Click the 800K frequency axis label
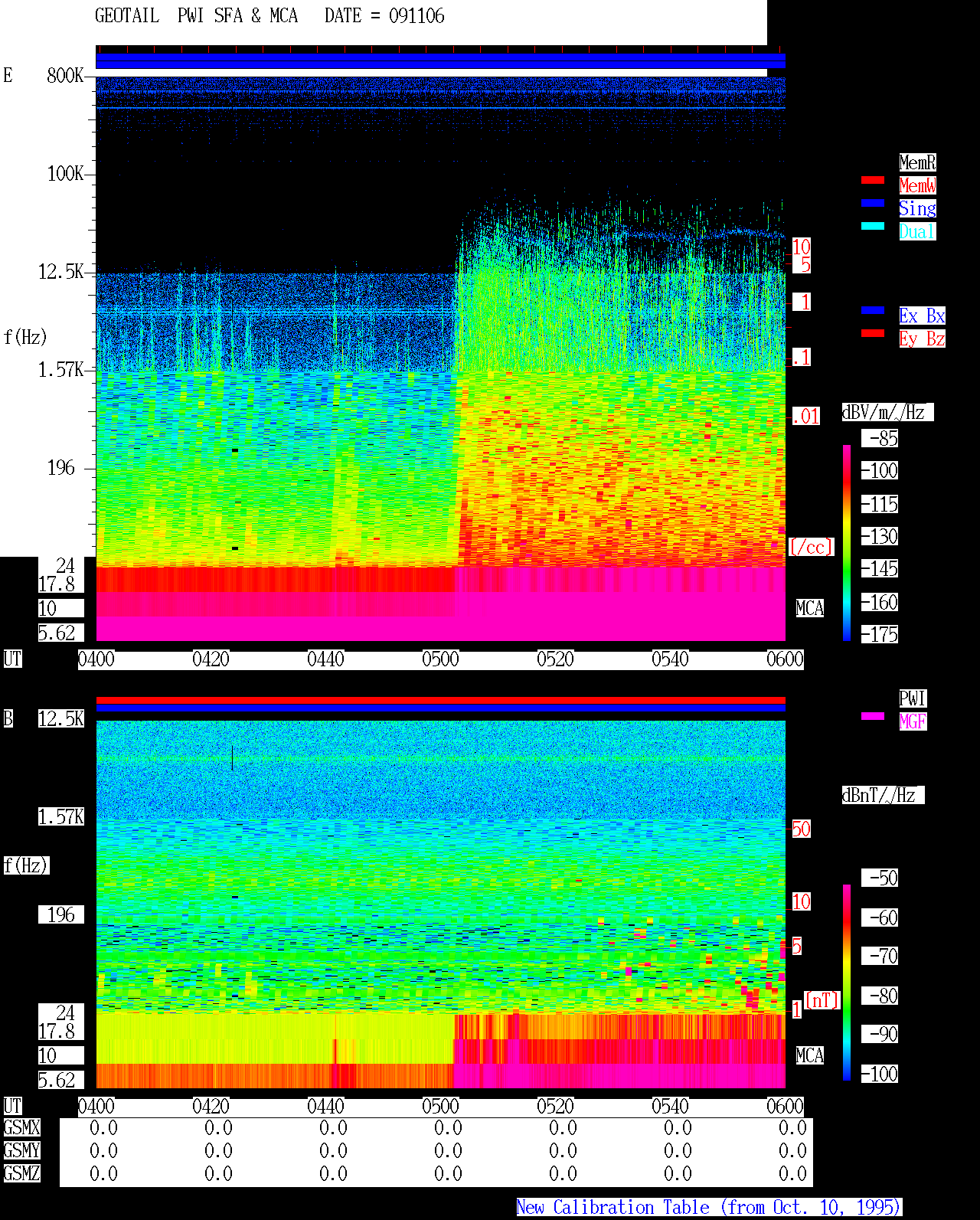Viewport: 980px width, 1220px height. [65, 75]
